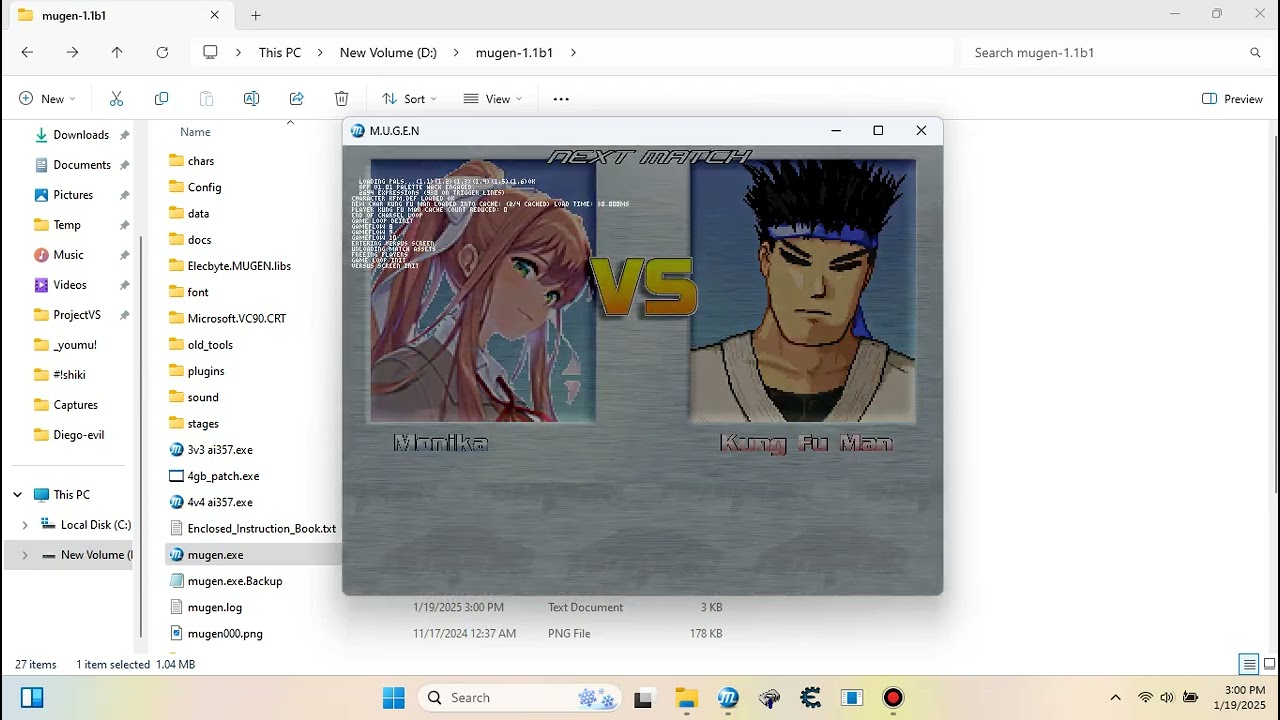Open Documents in the navigation pane
Image resolution: width=1280 pixels, height=720 pixels.
click(x=82, y=165)
